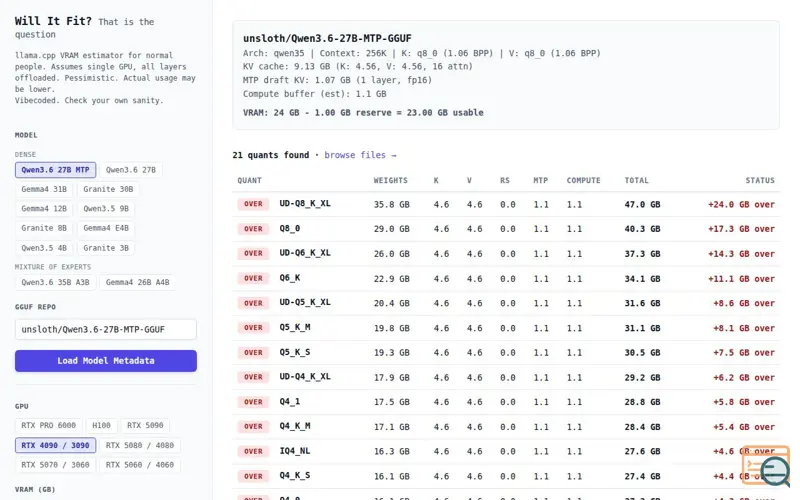Select the H100 GPU chip

(x=101, y=426)
